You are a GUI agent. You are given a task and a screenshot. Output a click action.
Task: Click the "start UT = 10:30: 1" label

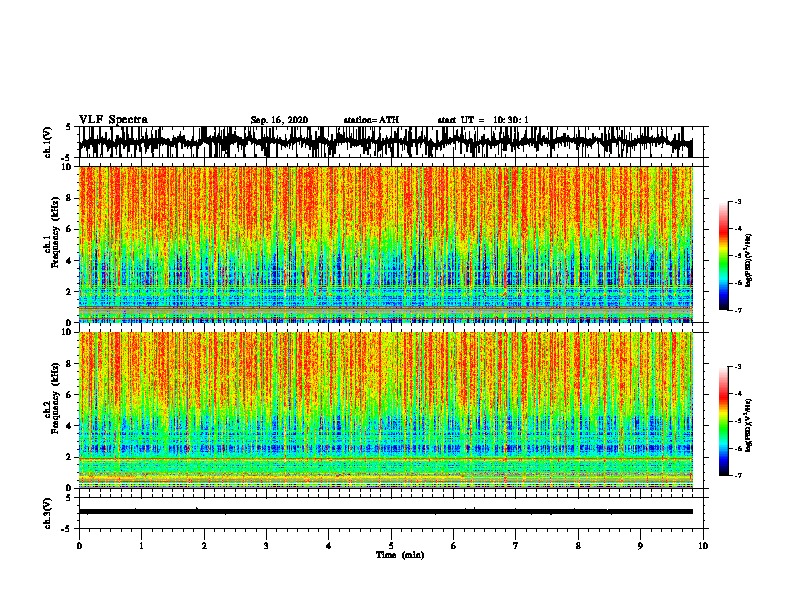click(483, 120)
